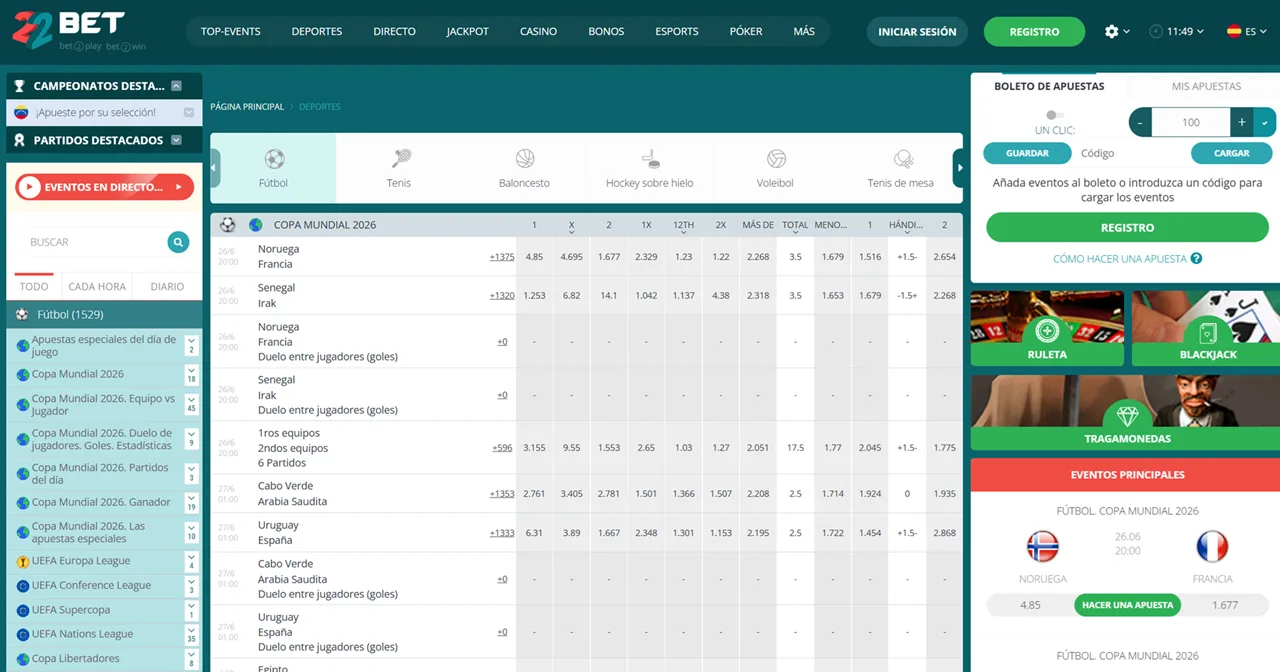Collapse Campeonatos Destacados section
The image size is (1280, 672).
click(x=177, y=86)
